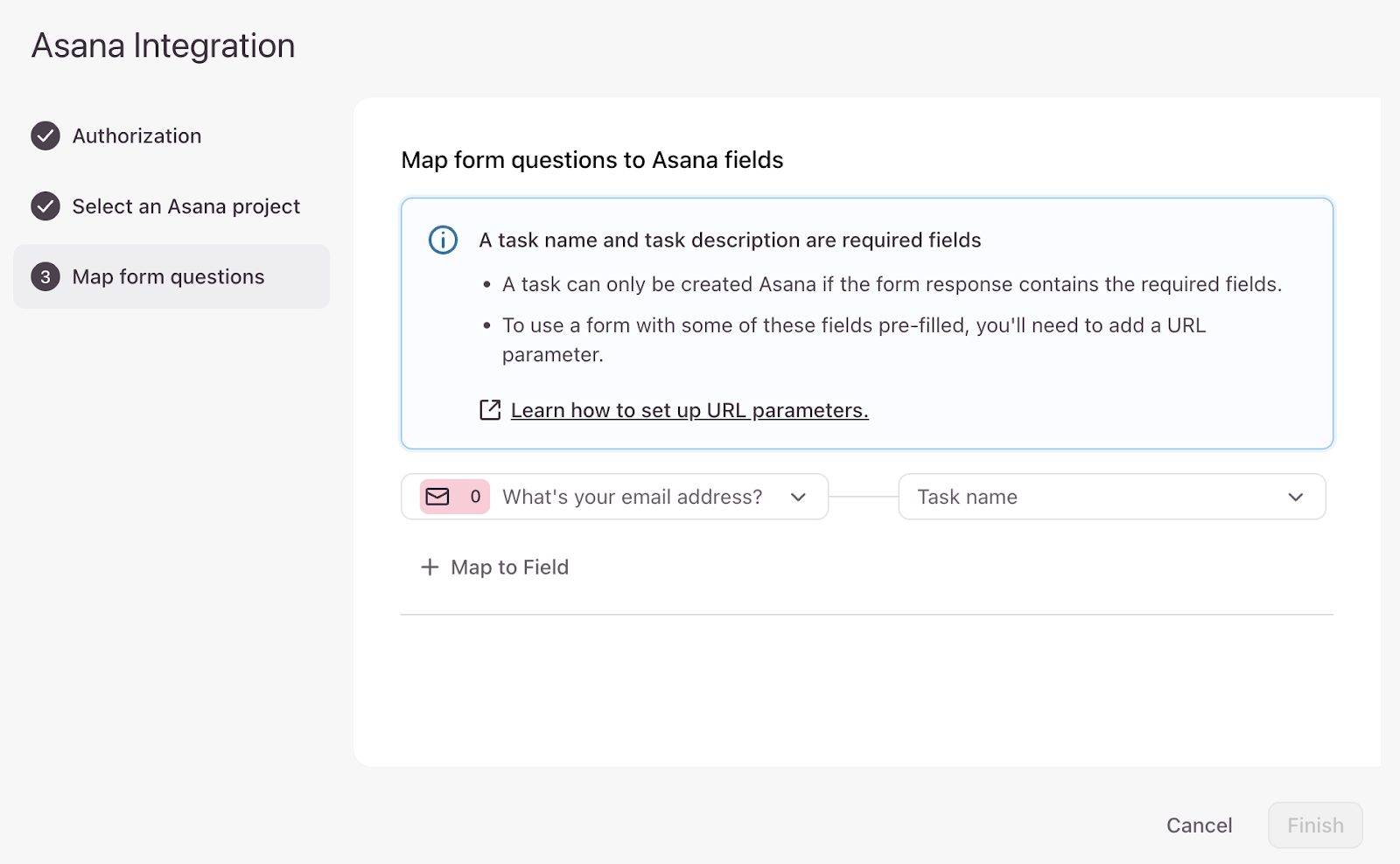Click the Map form questions to Asana fields heading
This screenshot has width=1400, height=864.
[x=591, y=160]
